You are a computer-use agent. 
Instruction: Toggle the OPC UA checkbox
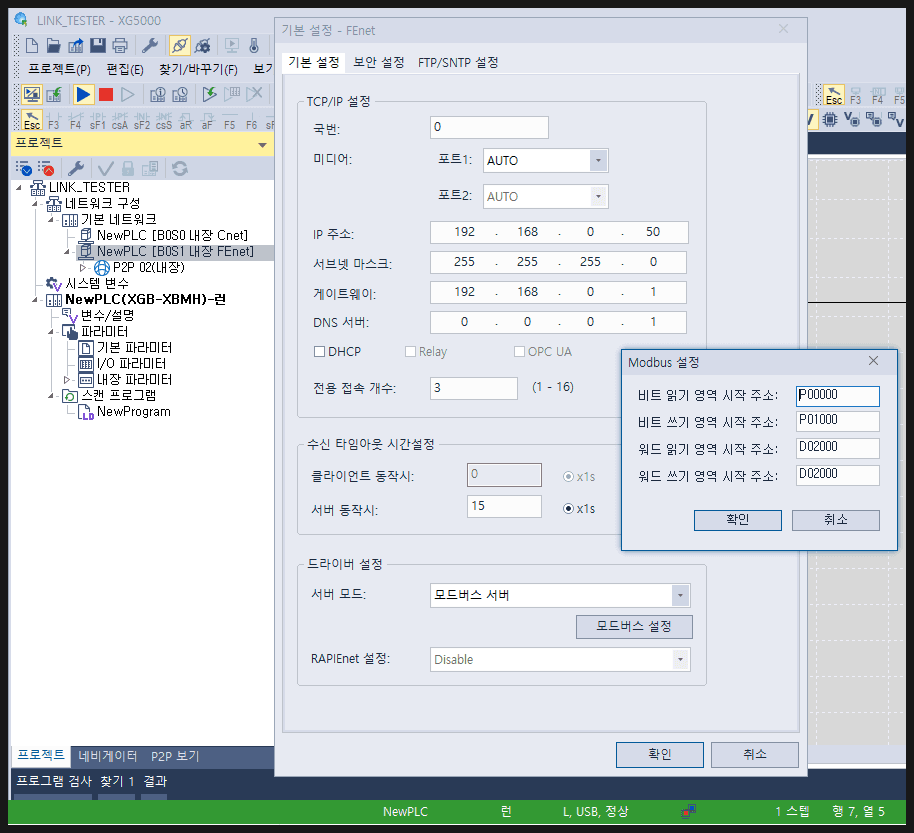coord(519,352)
